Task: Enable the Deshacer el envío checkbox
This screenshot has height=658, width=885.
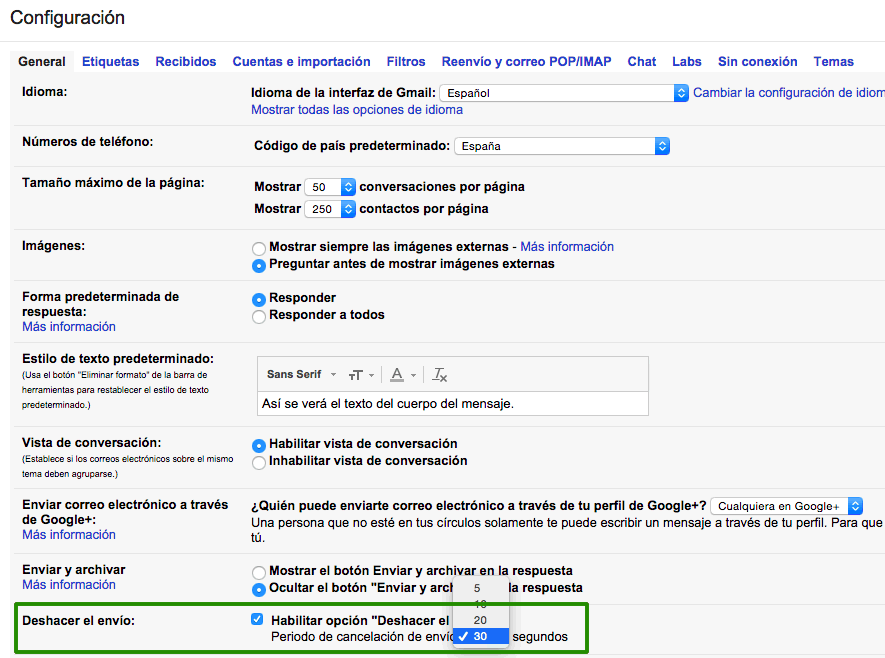Action: [257, 618]
